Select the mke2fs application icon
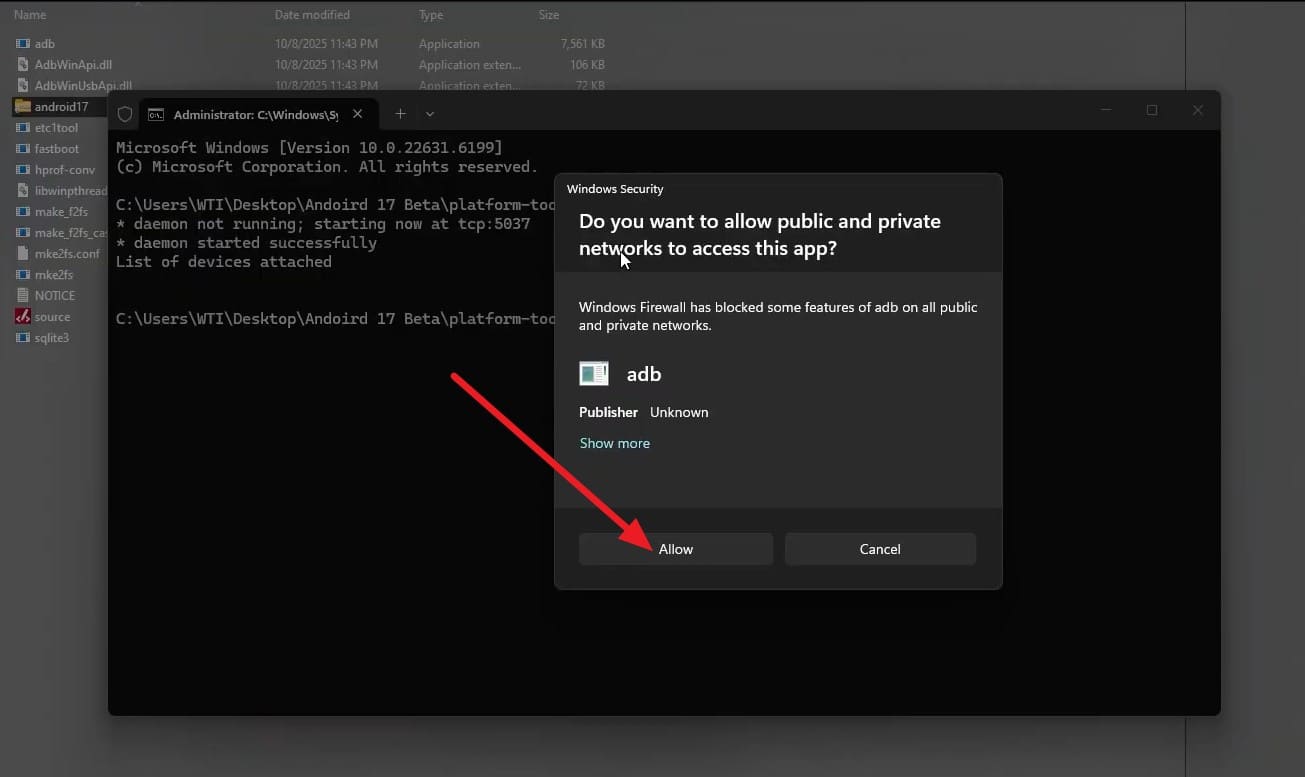The height and width of the screenshot is (777, 1305). point(22,275)
